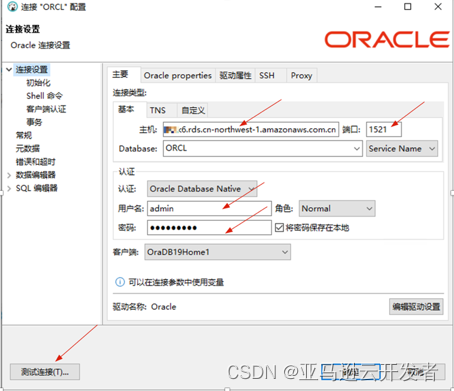Click into the port 1521 field
This screenshot has width=454, height=391.
point(384,129)
